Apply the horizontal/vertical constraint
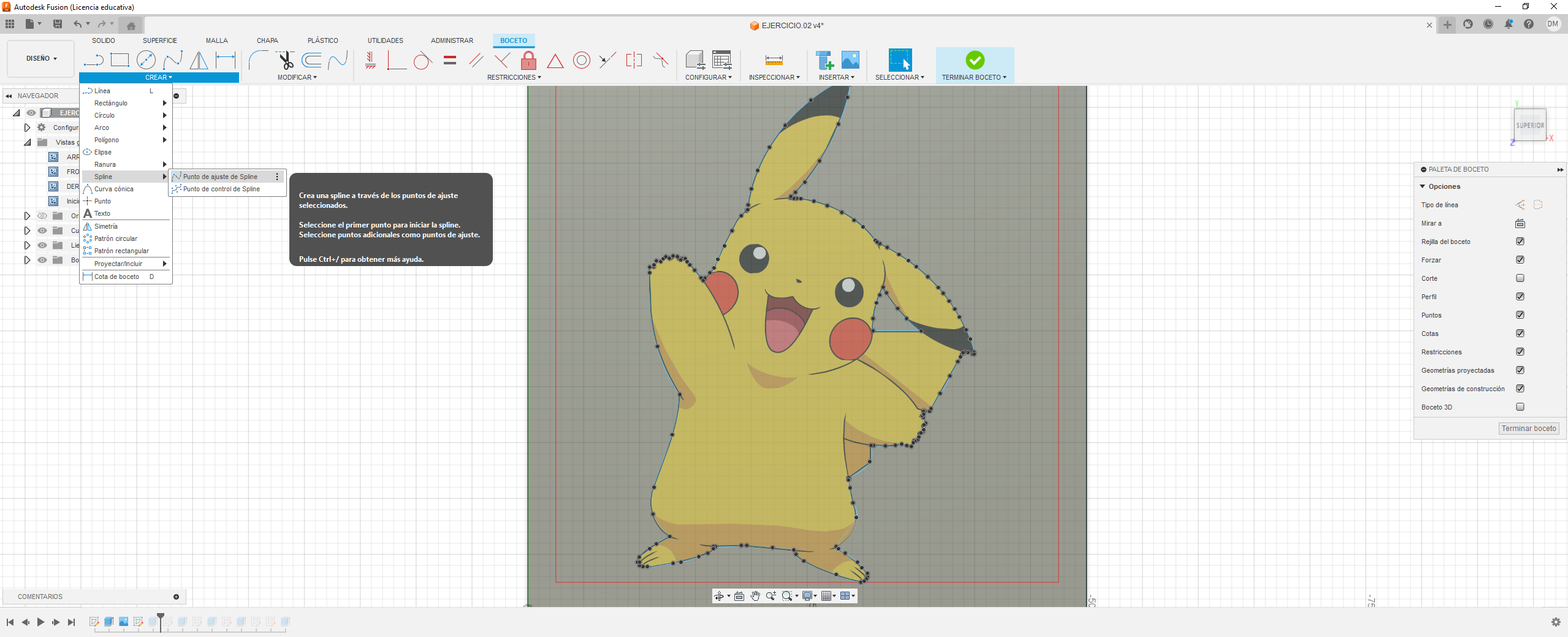 370,60
